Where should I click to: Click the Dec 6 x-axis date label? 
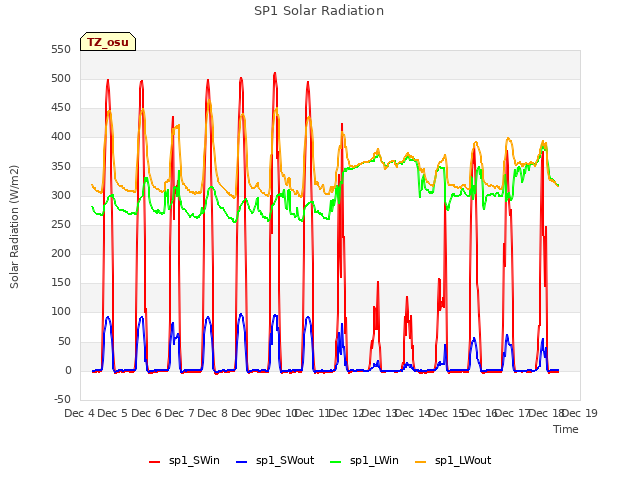[x=146, y=413]
